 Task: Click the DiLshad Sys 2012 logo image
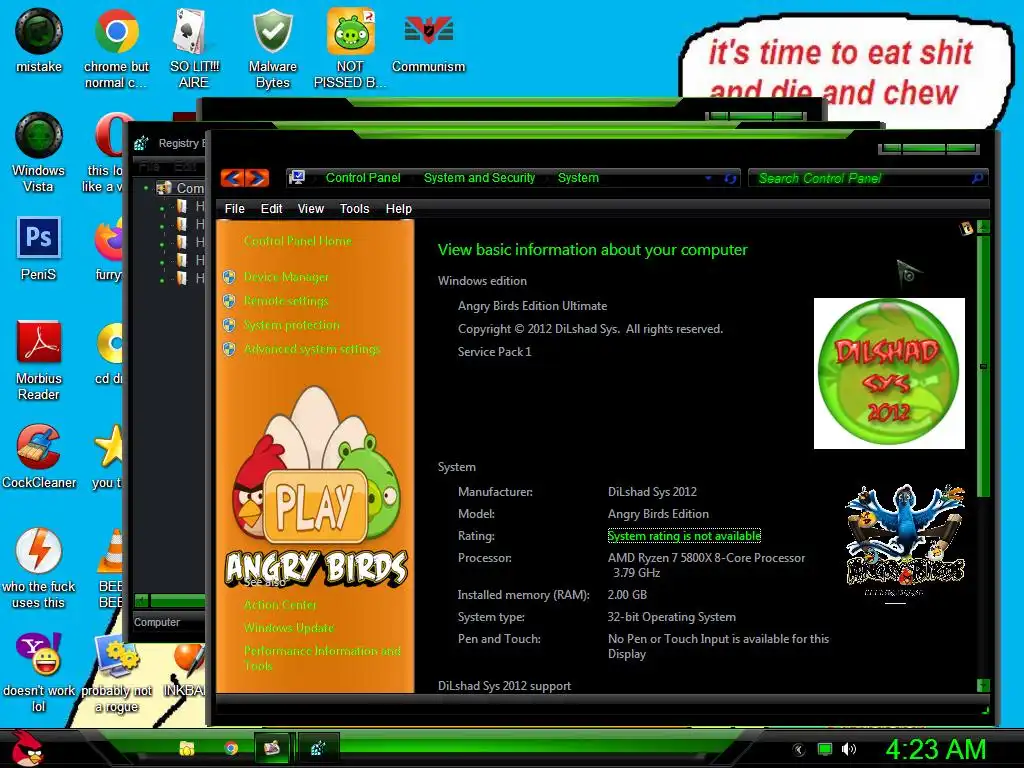pyautogui.click(x=889, y=373)
